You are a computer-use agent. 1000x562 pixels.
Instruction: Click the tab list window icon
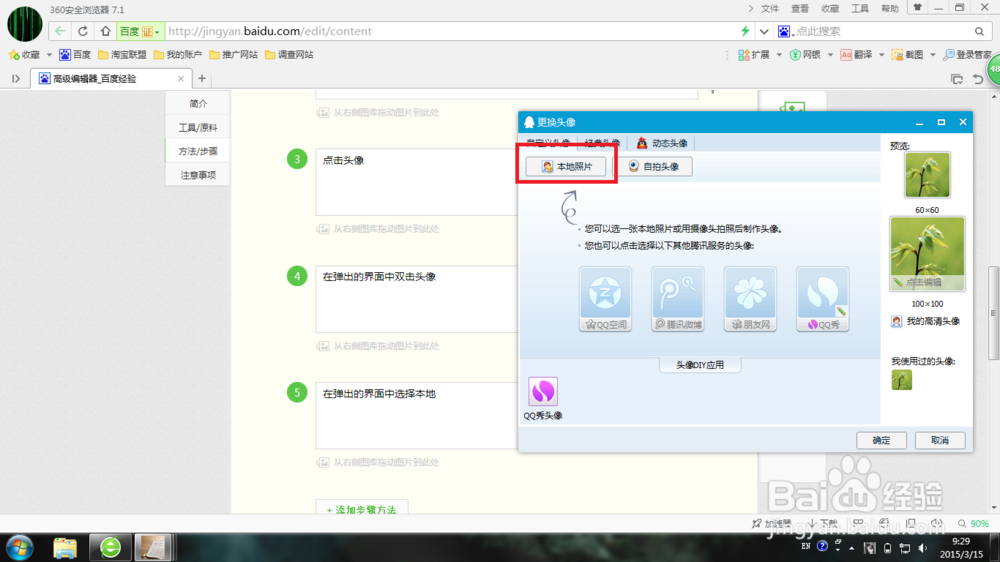[957, 79]
